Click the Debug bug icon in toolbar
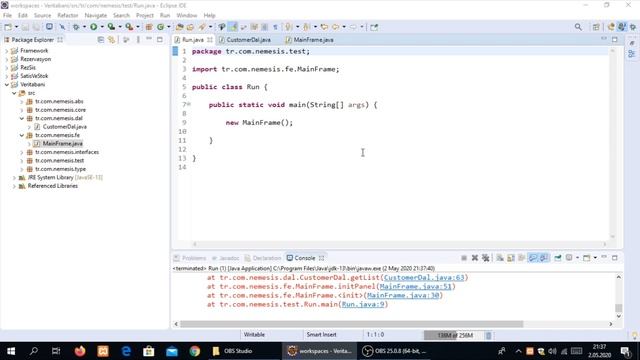 click(x=76, y=27)
